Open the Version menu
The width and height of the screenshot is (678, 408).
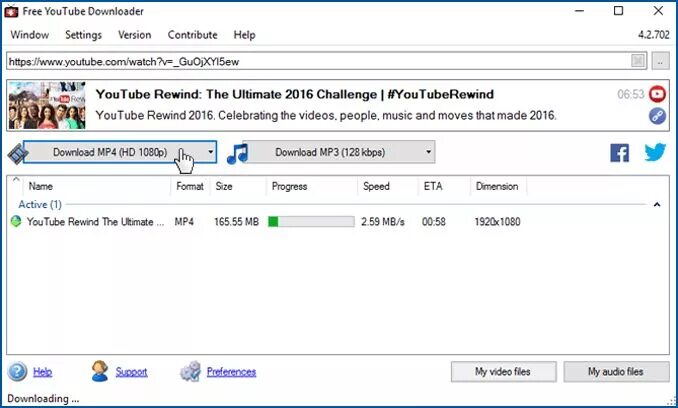(134, 35)
